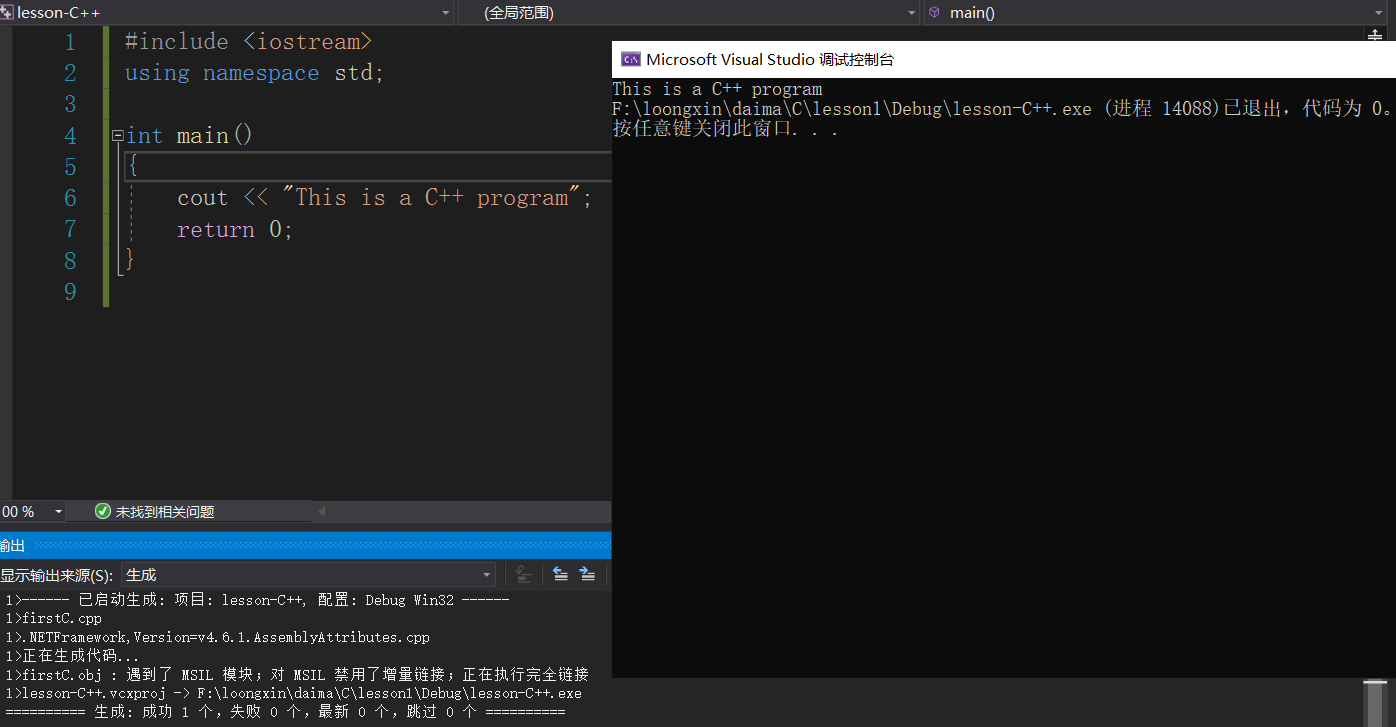
Task: Collapse the main function outline block
Action: (x=117, y=135)
